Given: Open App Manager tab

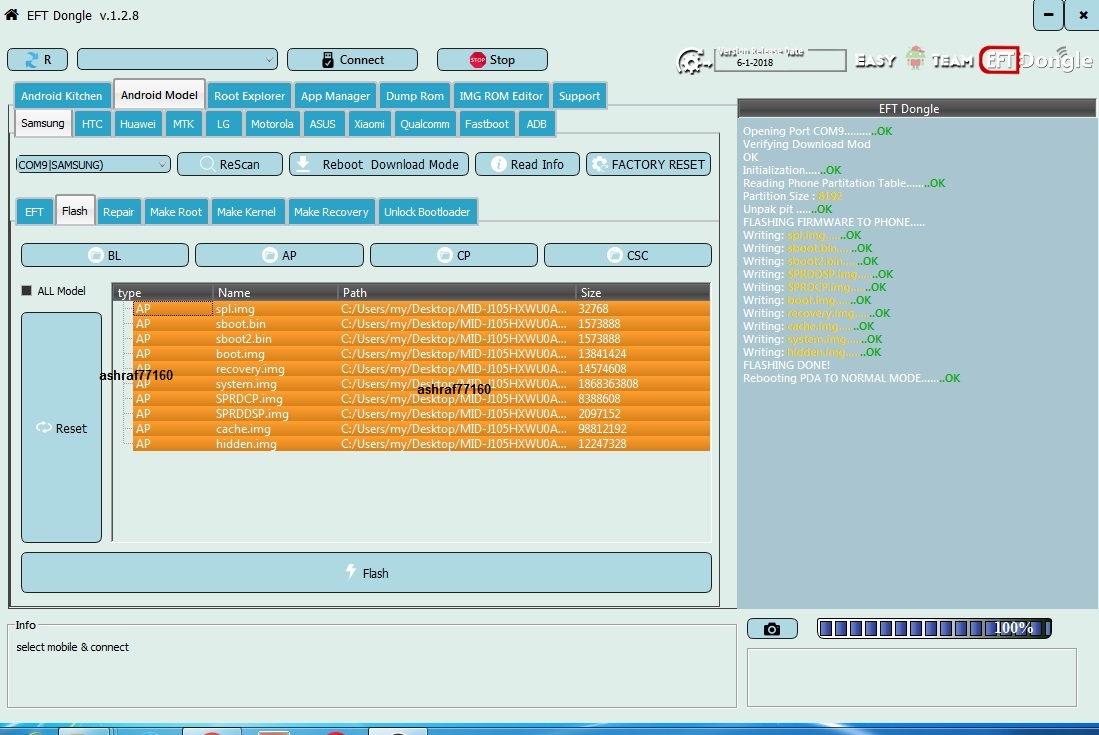Looking at the screenshot, I should tap(335, 96).
